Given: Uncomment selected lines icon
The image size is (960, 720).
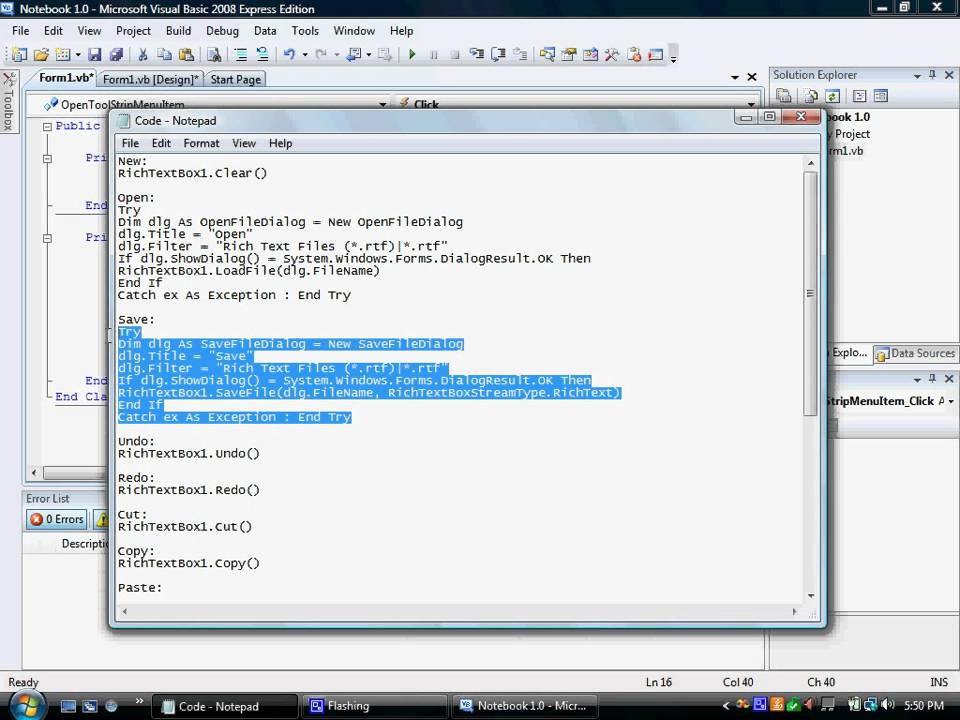Looking at the screenshot, I should tap(262, 54).
